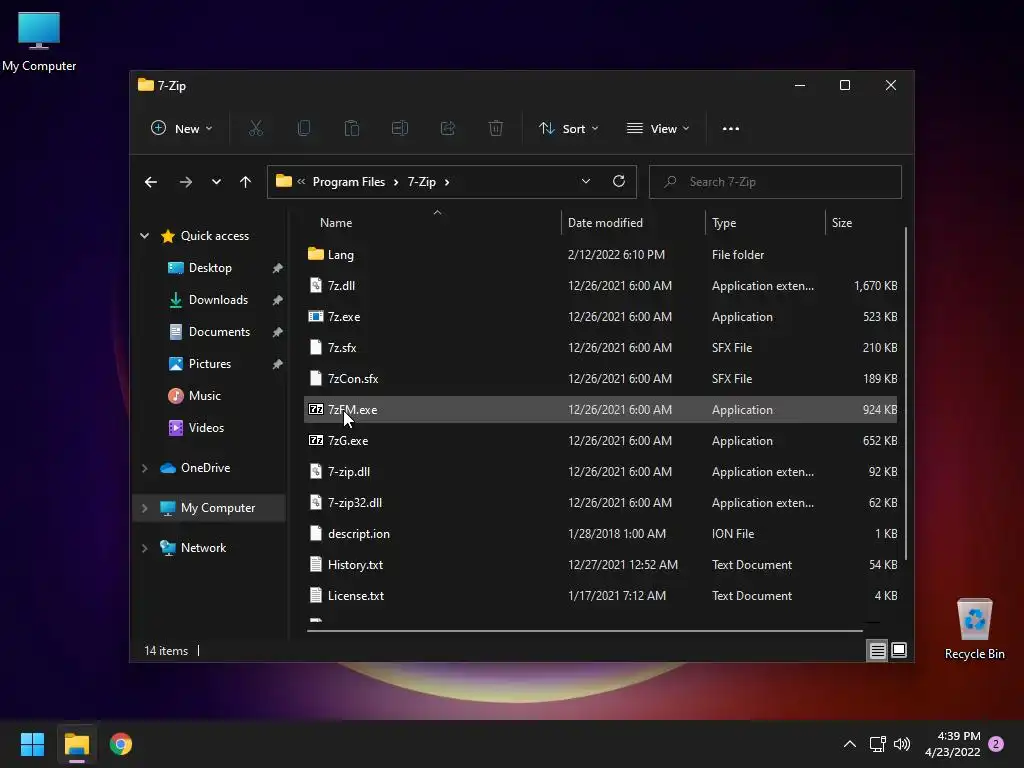1024x768 pixels.
Task: Select the 7z.dll file name
Action: pyautogui.click(x=342, y=285)
